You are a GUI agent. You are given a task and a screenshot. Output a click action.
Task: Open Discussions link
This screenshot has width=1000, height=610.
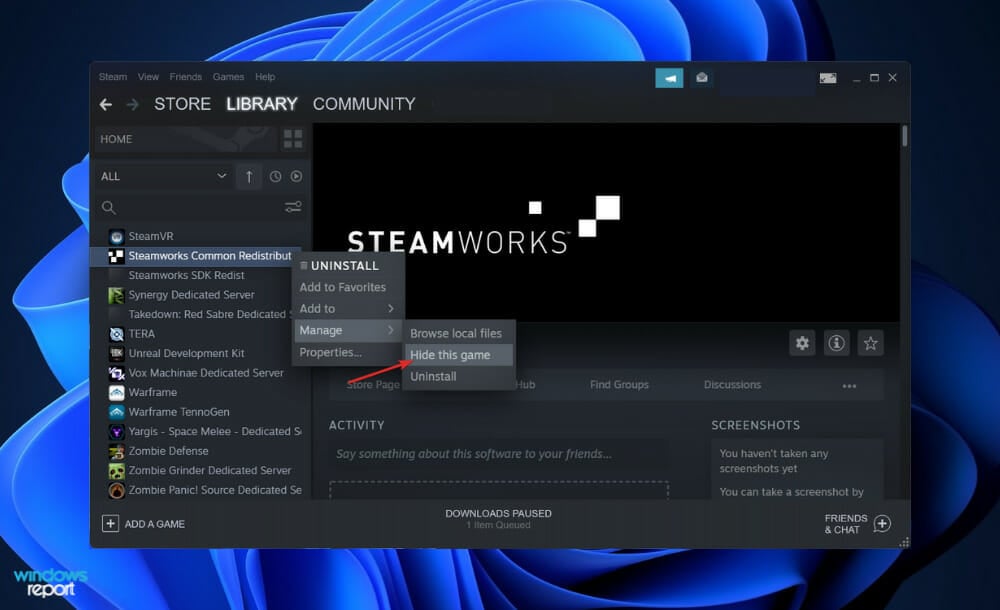(x=732, y=385)
